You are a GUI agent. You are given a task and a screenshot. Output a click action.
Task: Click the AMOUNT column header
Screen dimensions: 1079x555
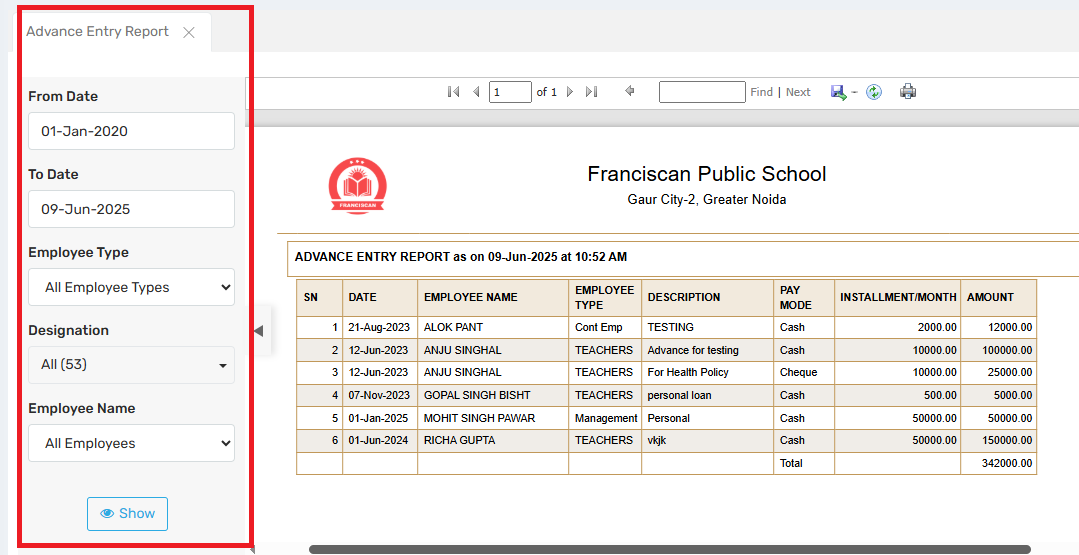pyautogui.click(x=998, y=298)
